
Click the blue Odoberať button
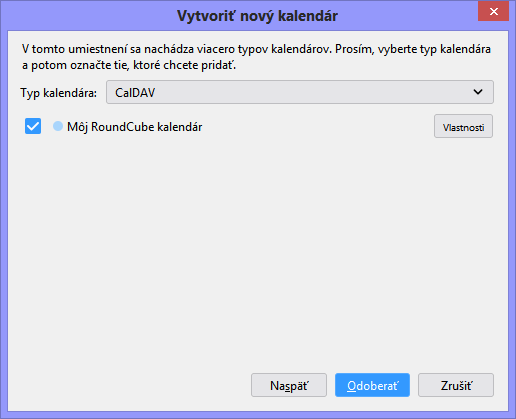click(372, 385)
